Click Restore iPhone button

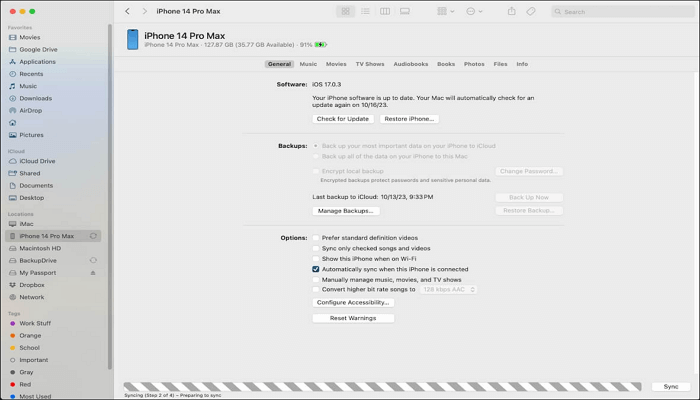pyautogui.click(x=409, y=119)
